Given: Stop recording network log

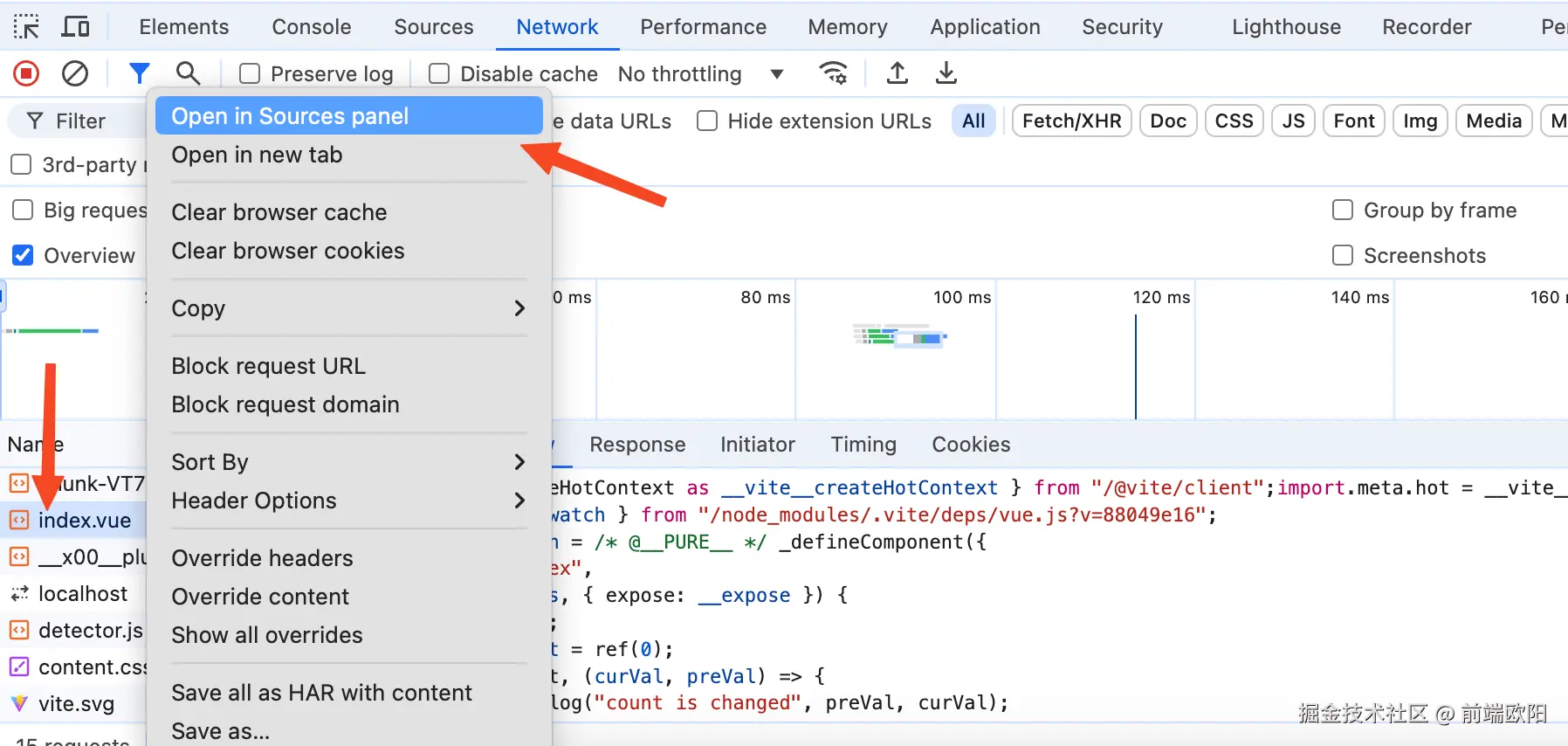Looking at the screenshot, I should click(x=26, y=73).
